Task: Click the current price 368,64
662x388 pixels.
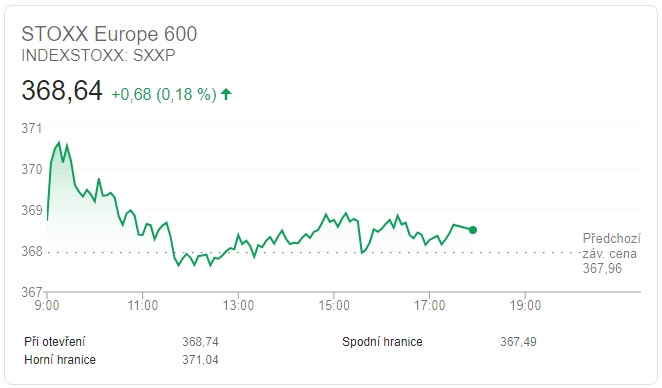Action: (x=62, y=90)
